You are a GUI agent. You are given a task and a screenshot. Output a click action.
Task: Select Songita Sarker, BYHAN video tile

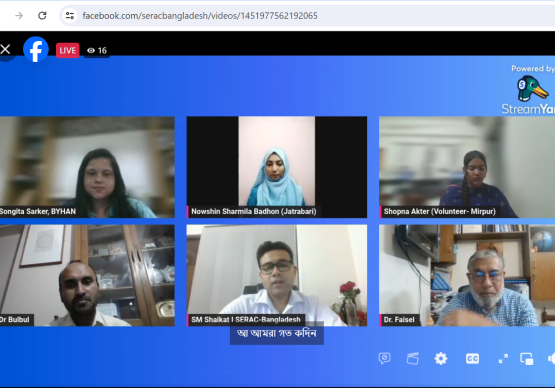[x=87, y=167]
